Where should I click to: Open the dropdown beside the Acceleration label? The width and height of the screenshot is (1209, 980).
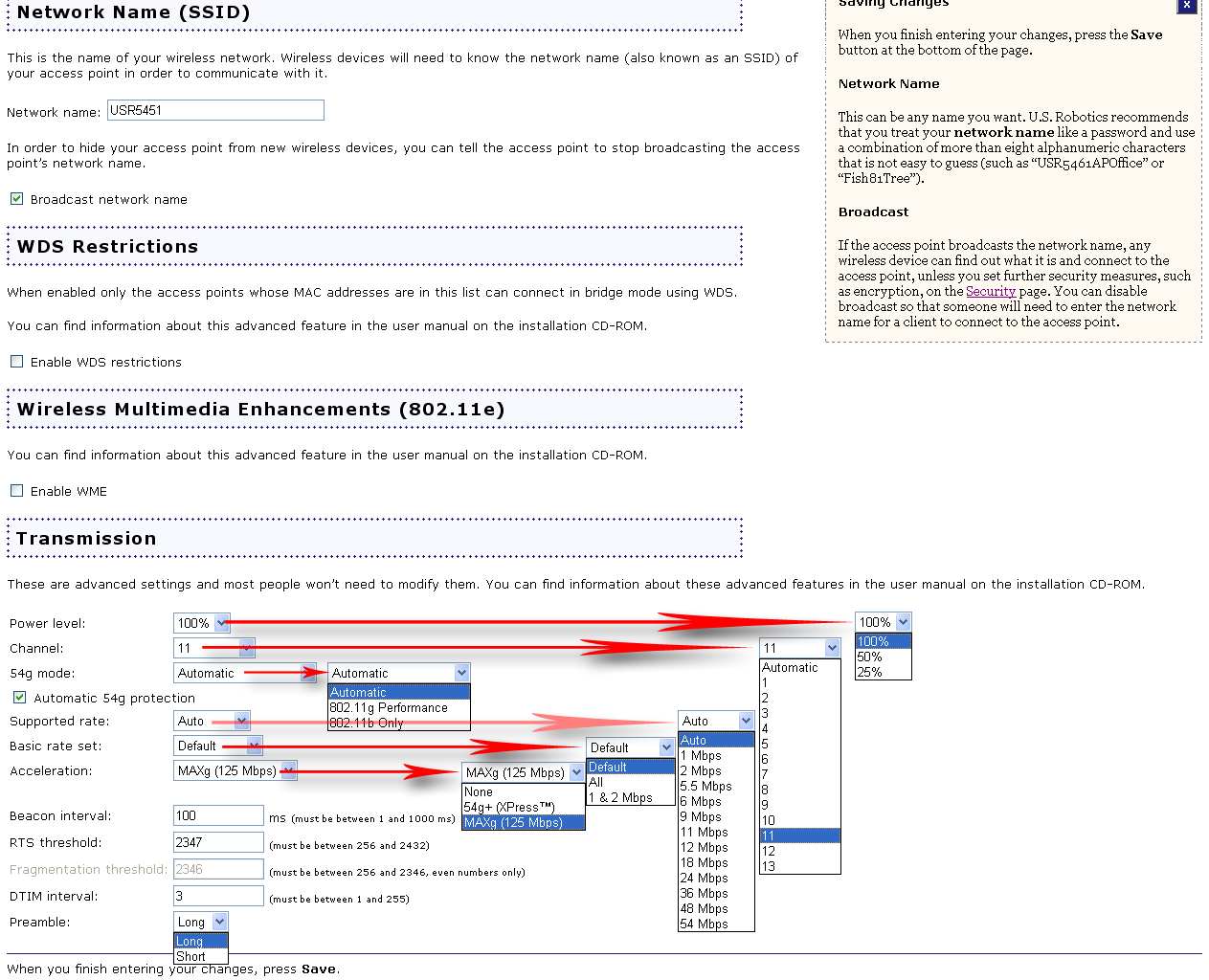[x=235, y=770]
